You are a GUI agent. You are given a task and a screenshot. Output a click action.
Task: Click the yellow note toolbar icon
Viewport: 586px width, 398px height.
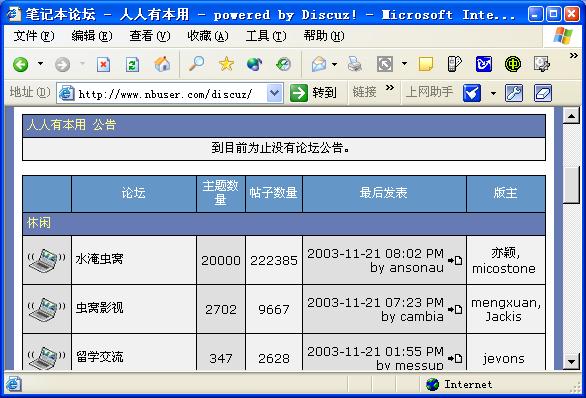(426, 64)
